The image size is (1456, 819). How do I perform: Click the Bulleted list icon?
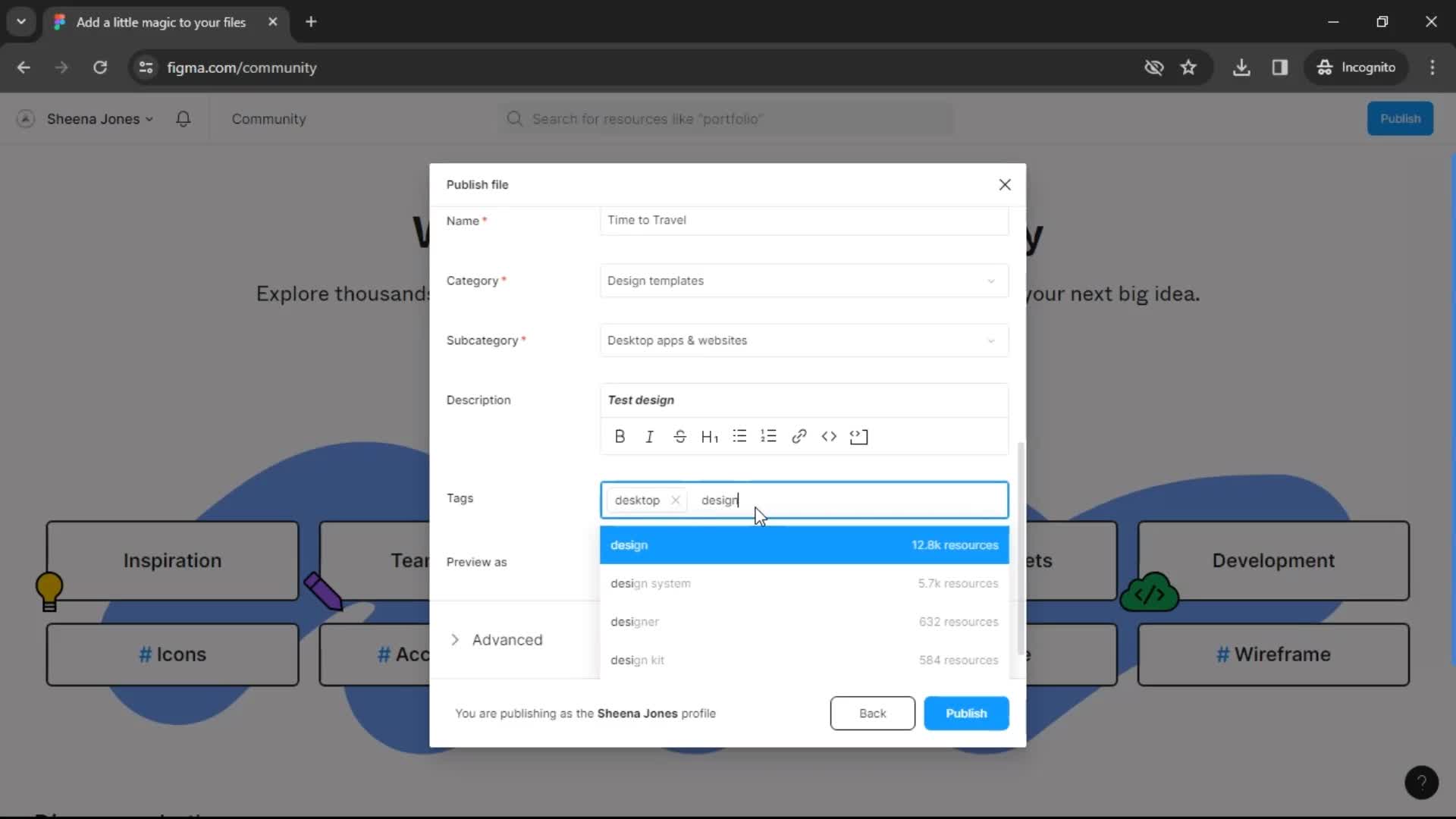click(x=740, y=436)
